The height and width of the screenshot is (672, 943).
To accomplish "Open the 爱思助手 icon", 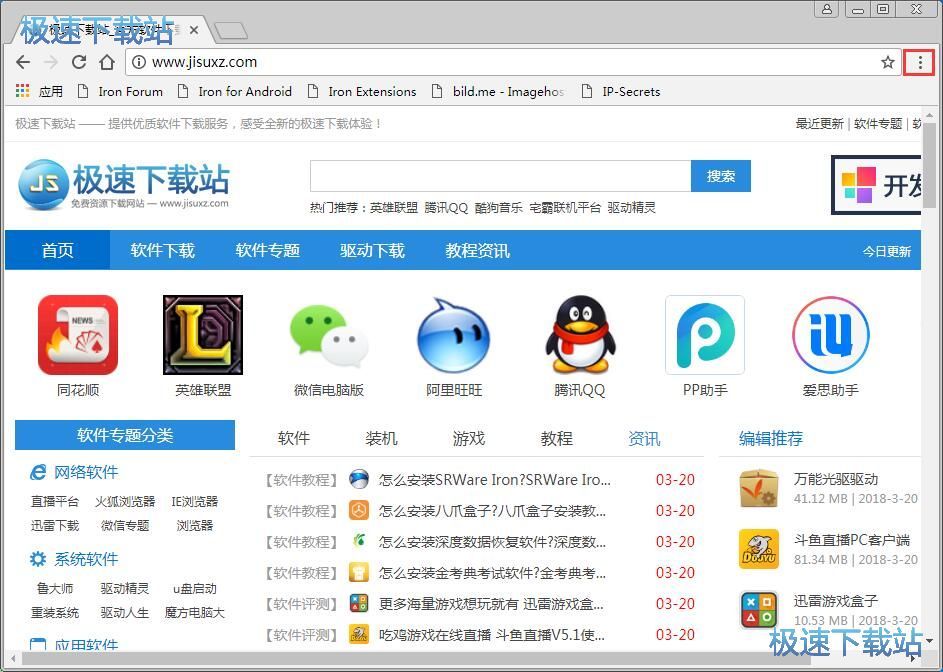I will coord(830,335).
